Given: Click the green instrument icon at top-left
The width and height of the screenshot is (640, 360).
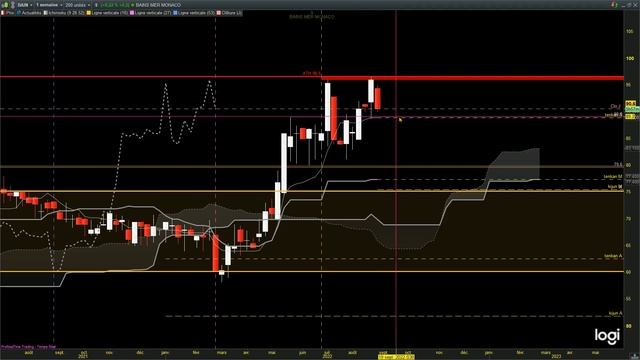Looking at the screenshot, I should click(5, 5).
